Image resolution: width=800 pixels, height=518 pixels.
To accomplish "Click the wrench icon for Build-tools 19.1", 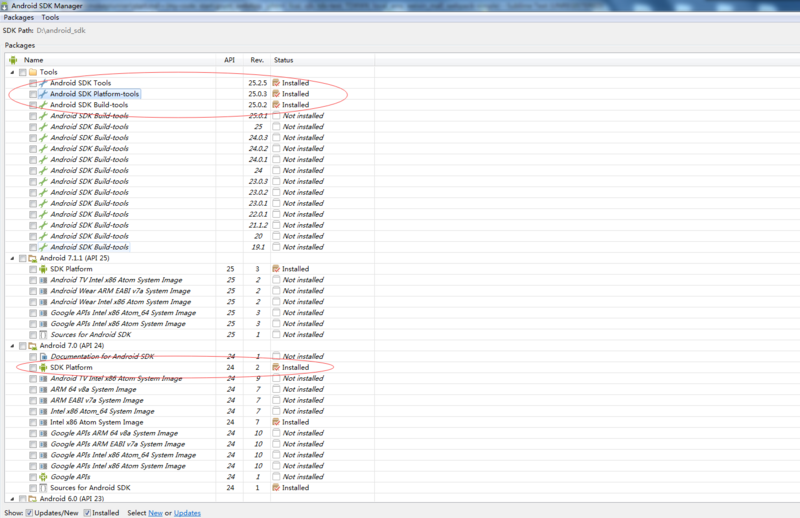I will (43, 247).
